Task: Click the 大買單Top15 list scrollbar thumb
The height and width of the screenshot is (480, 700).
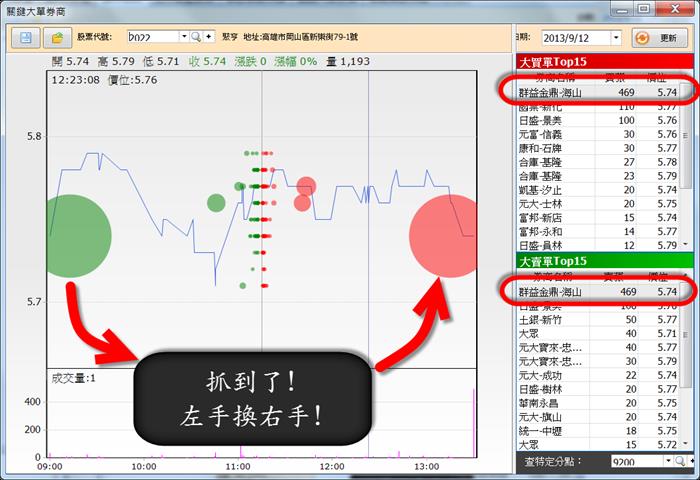Action: point(686,136)
